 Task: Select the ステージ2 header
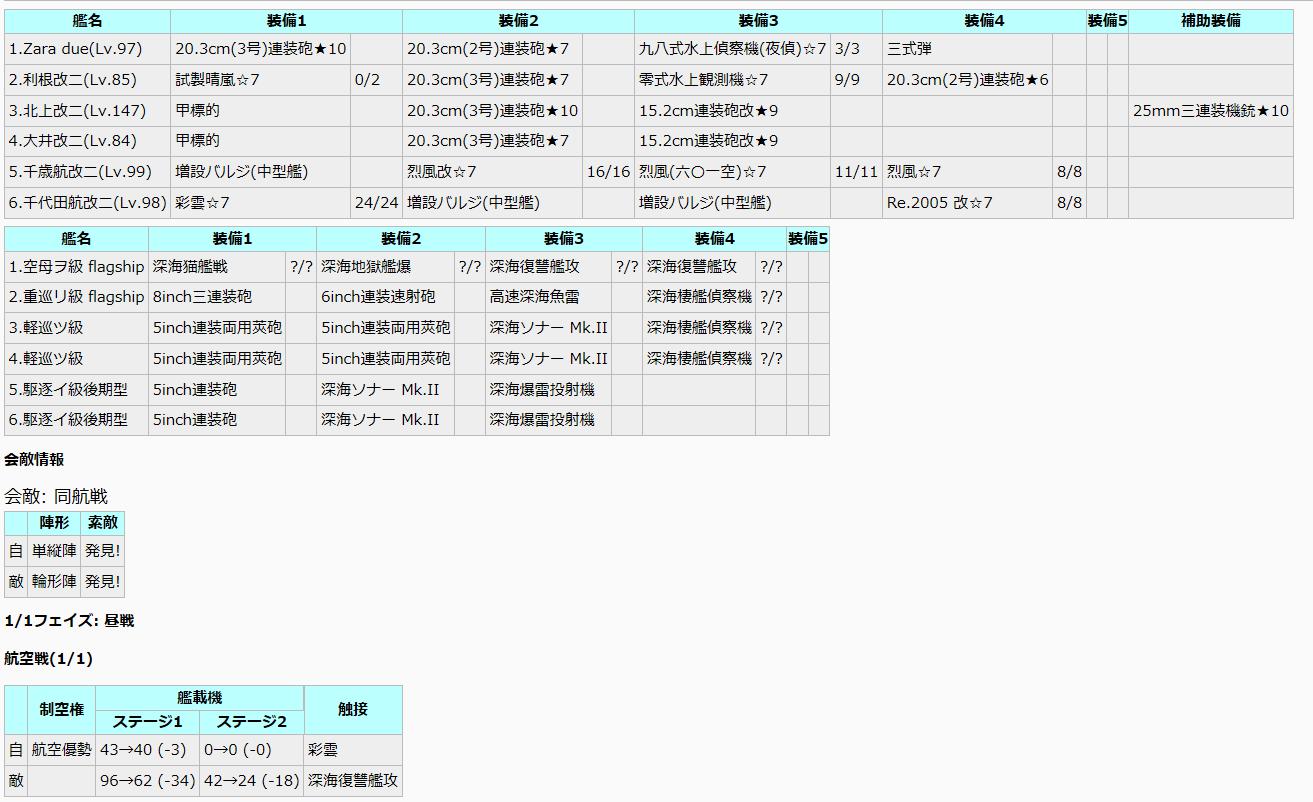[x=252, y=723]
